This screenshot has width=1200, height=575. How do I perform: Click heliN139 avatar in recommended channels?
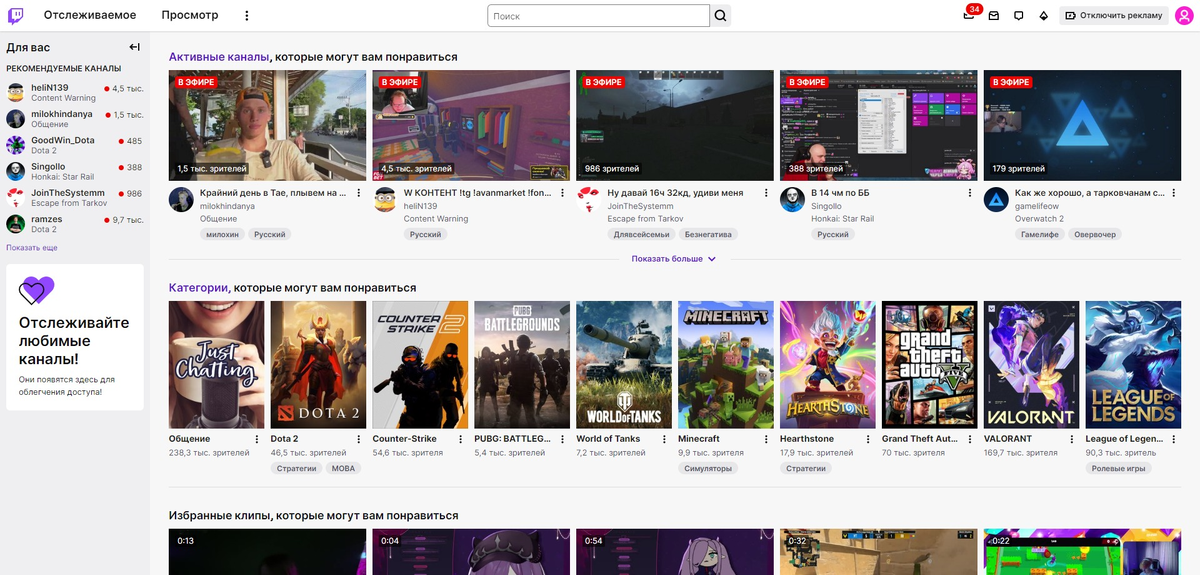coord(16,93)
